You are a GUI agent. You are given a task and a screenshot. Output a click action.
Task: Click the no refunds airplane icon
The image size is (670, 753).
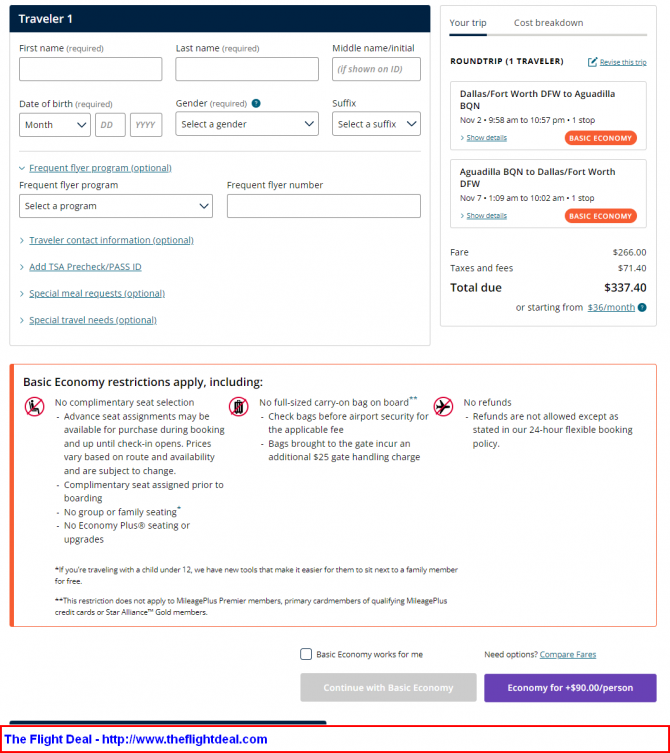(443, 407)
